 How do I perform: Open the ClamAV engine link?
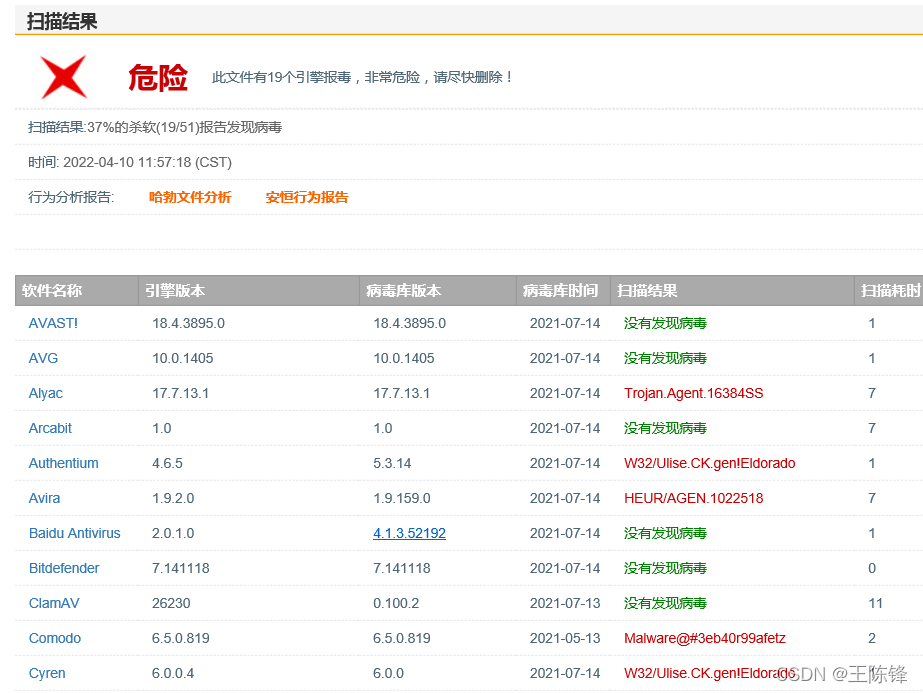(x=54, y=604)
